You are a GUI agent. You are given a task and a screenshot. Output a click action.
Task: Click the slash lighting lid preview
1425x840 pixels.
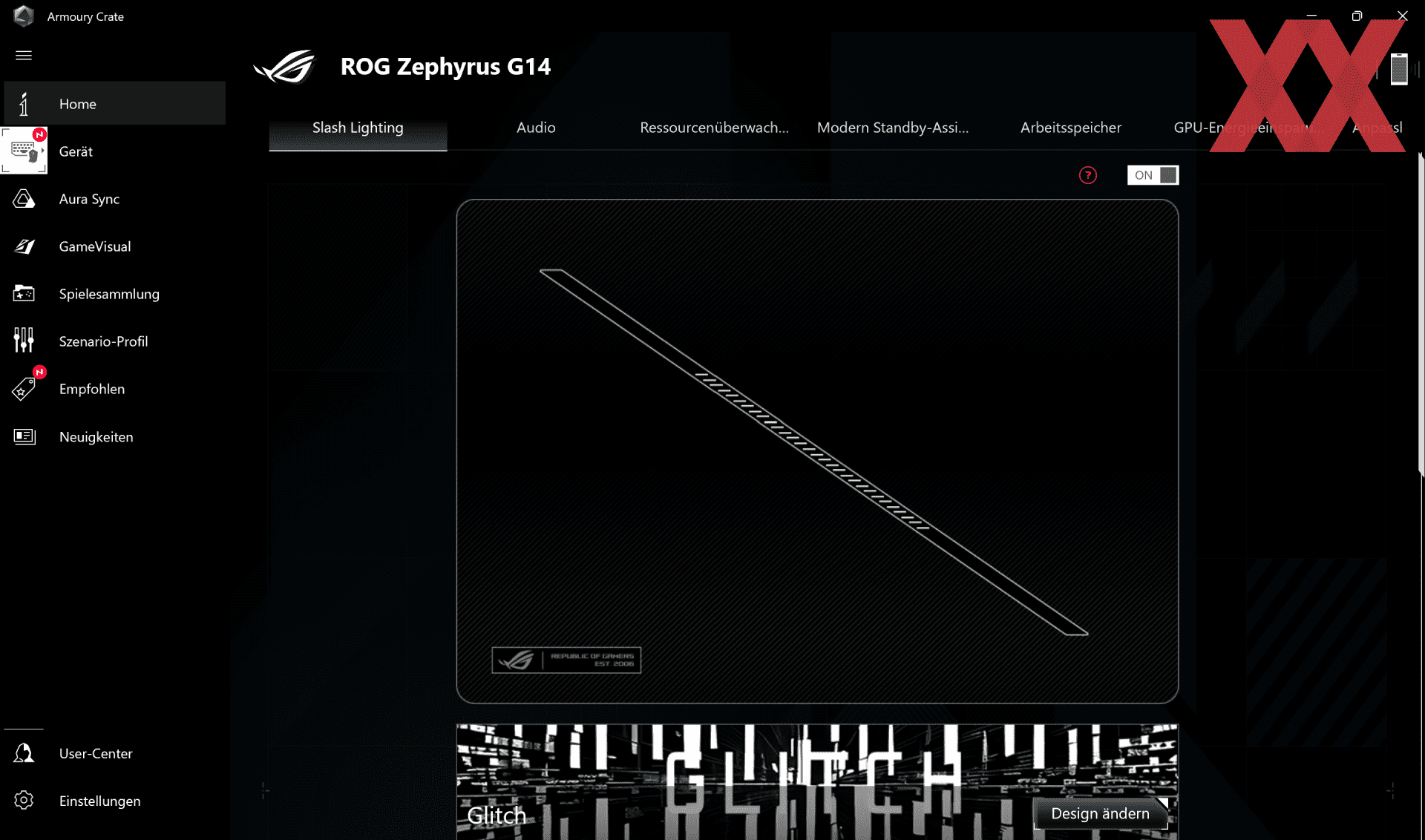[x=817, y=451]
